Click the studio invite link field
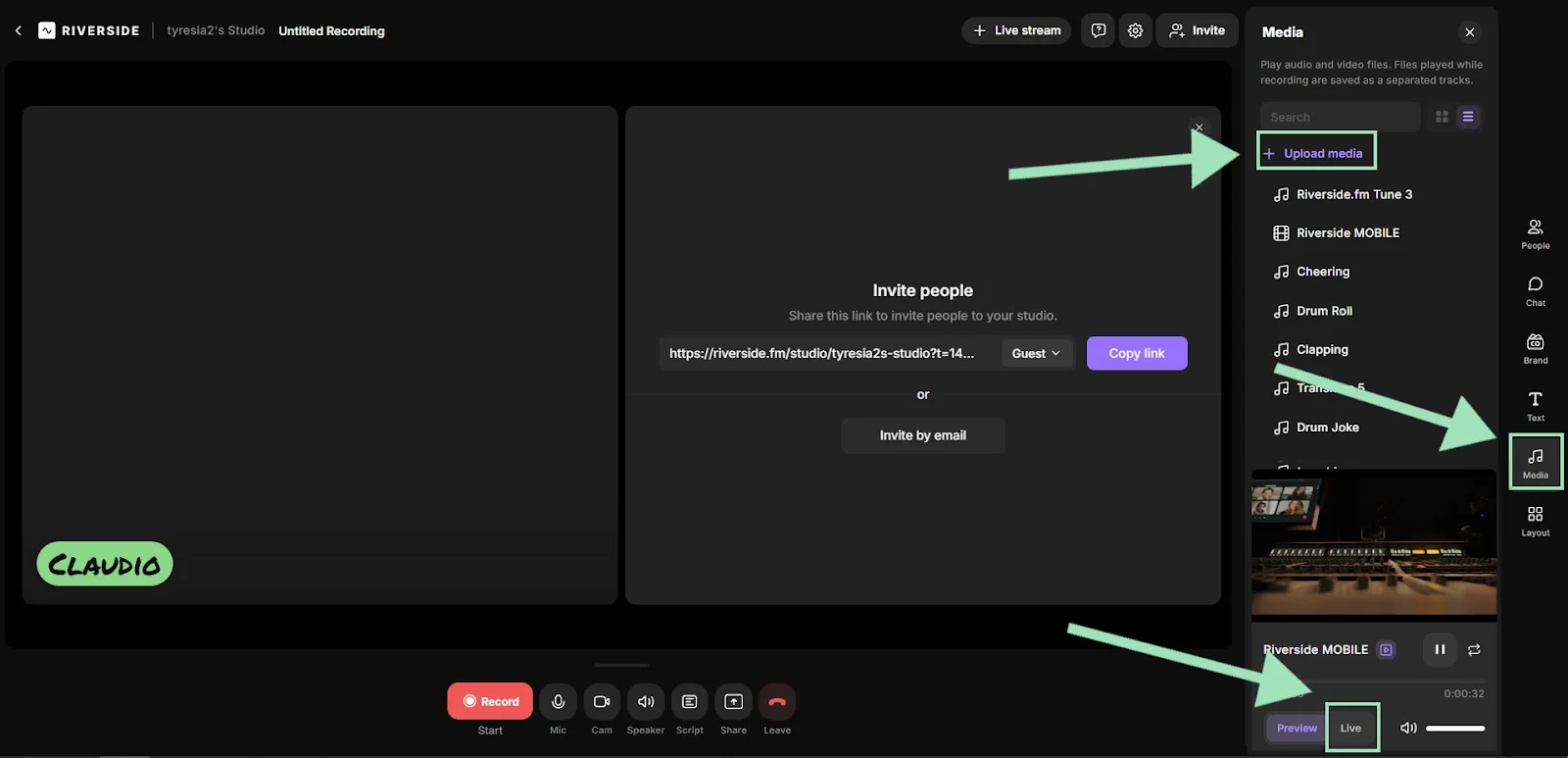Screen dimensions: 1568x758 pos(828,353)
